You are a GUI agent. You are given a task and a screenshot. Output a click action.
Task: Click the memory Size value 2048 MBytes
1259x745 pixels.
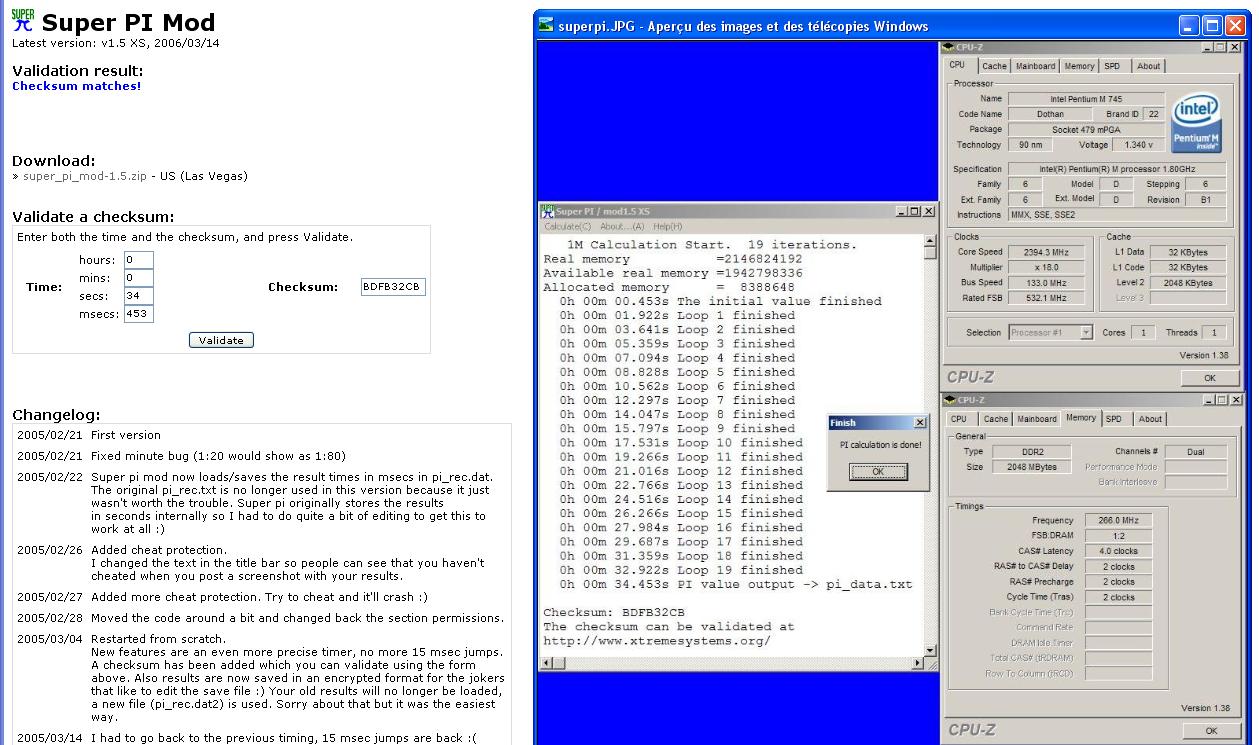[1030, 467]
